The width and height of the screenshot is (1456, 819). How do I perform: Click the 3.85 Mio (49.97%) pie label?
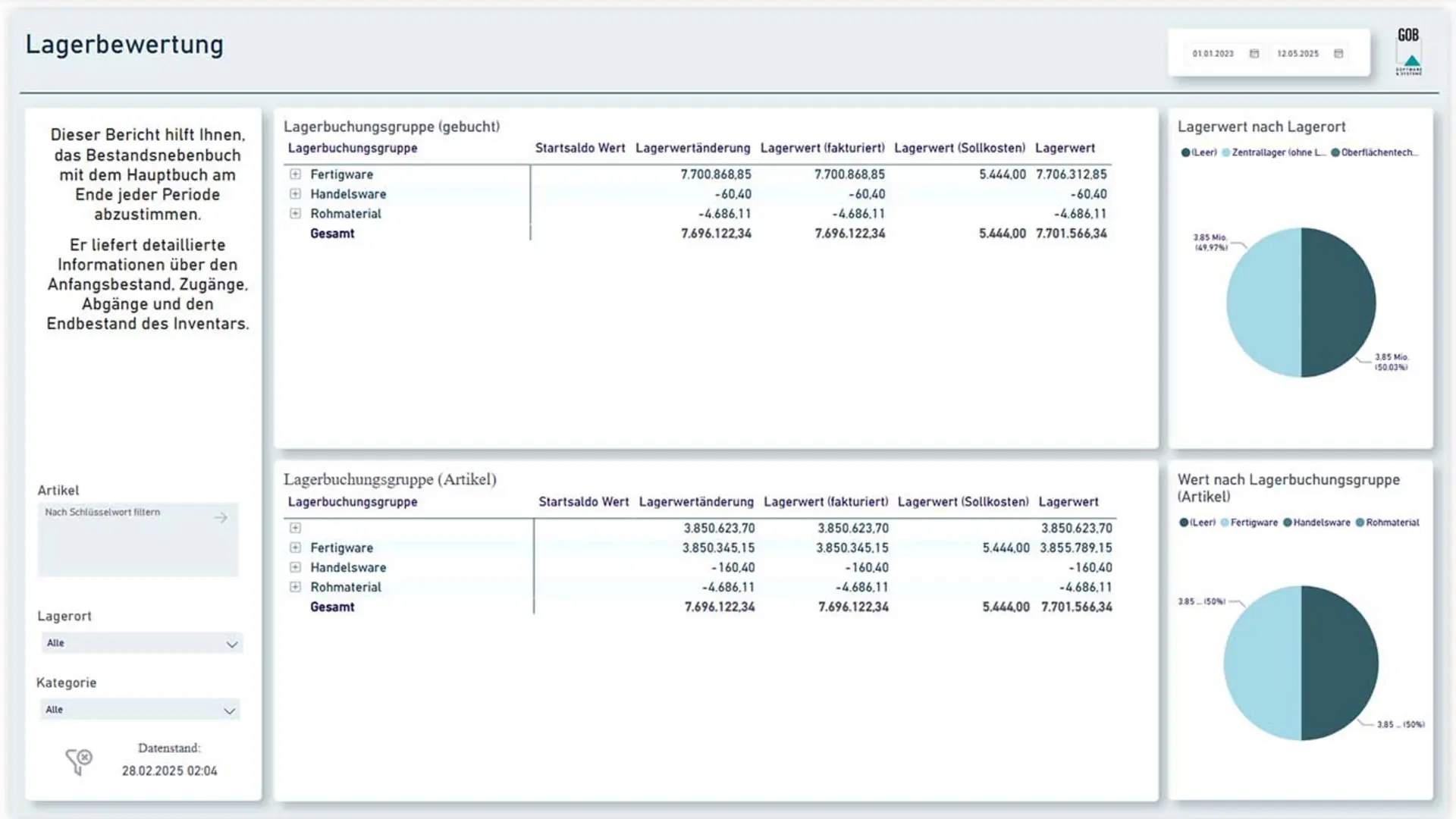(x=1210, y=243)
